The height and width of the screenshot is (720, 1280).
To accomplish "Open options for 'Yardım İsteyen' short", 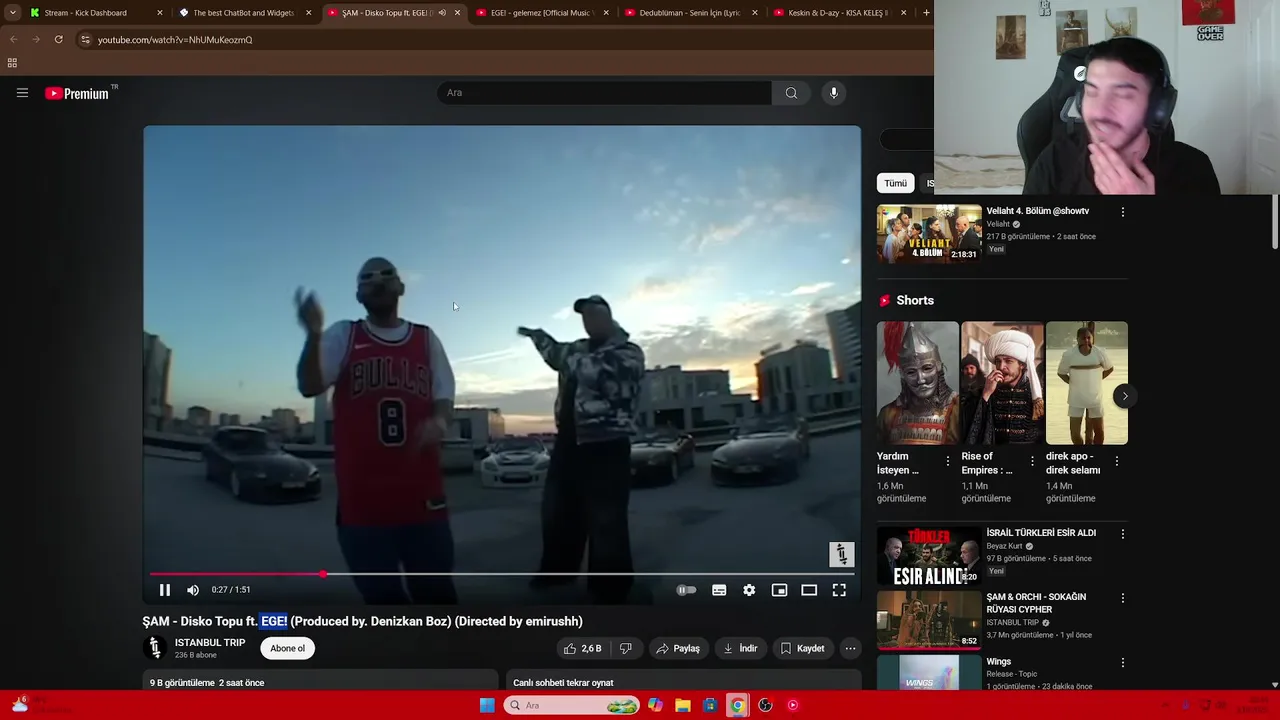I will click(x=948, y=461).
